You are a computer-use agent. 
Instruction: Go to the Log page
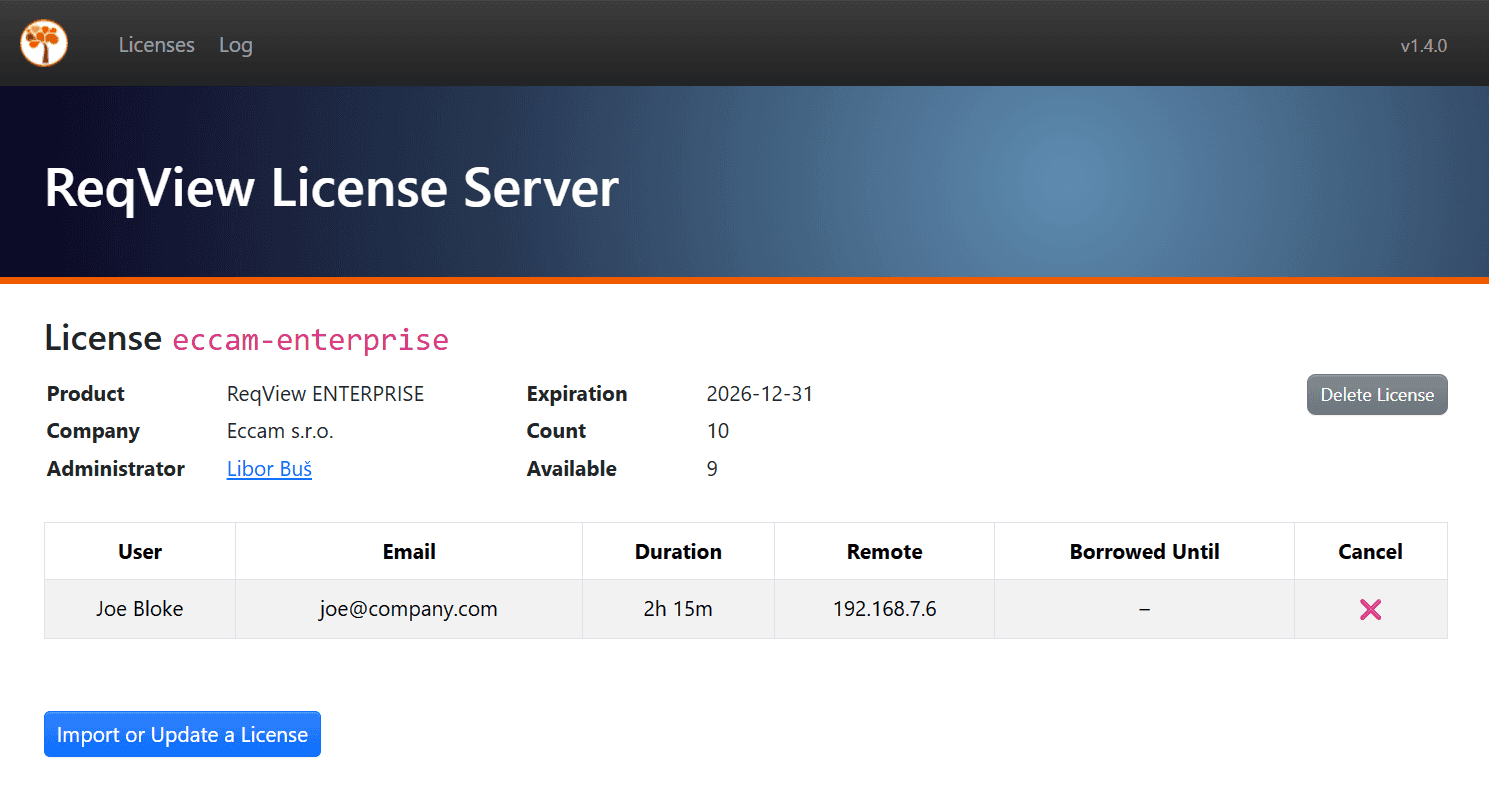[x=235, y=45]
